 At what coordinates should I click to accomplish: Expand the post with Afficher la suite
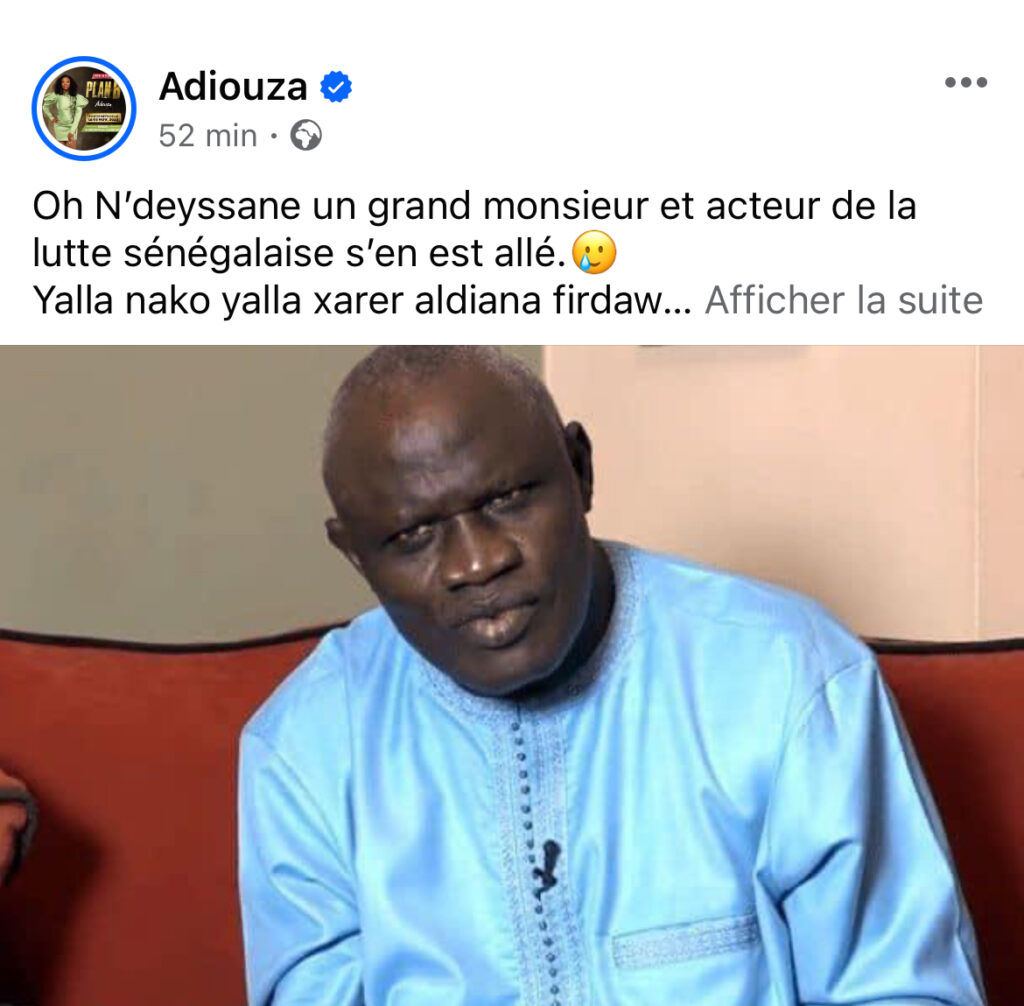coord(844,300)
